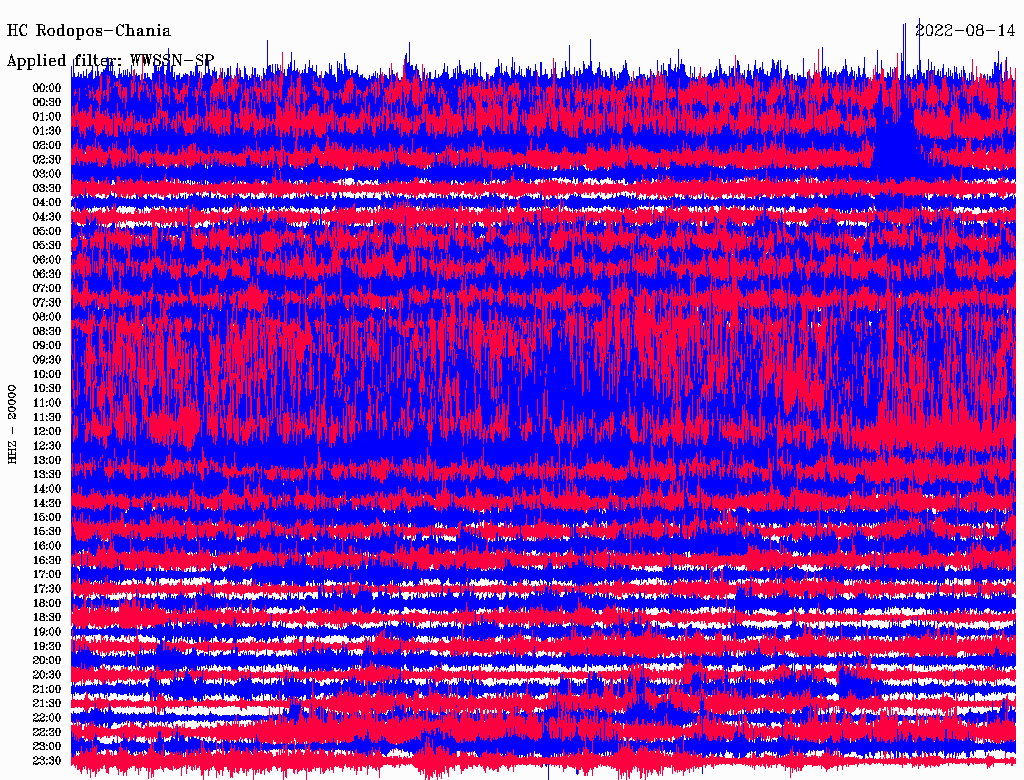Screen dimensions: 1024x780
Task: Select the 13:30 time row label
Action: (x=47, y=475)
